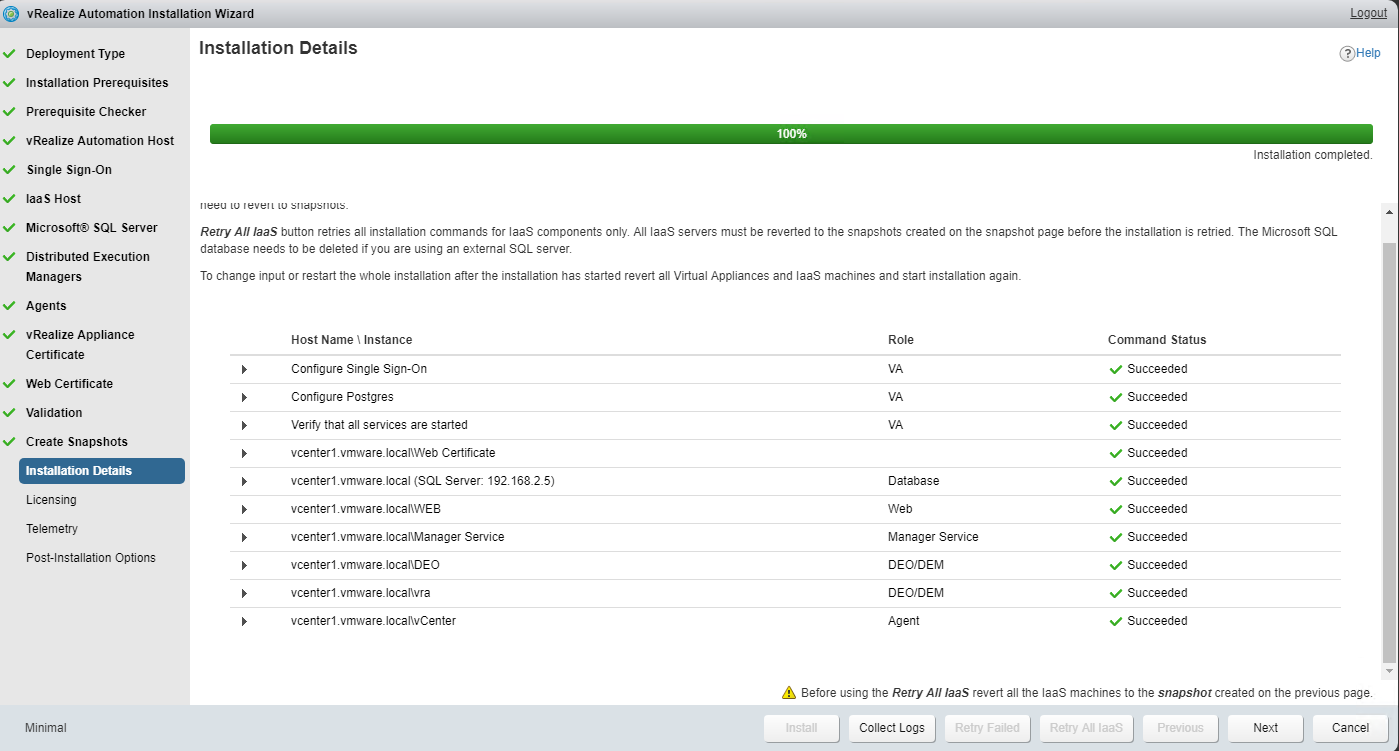Expand the vcenter1.vmware.local\WEB row
This screenshot has width=1399, height=751.
coord(244,509)
